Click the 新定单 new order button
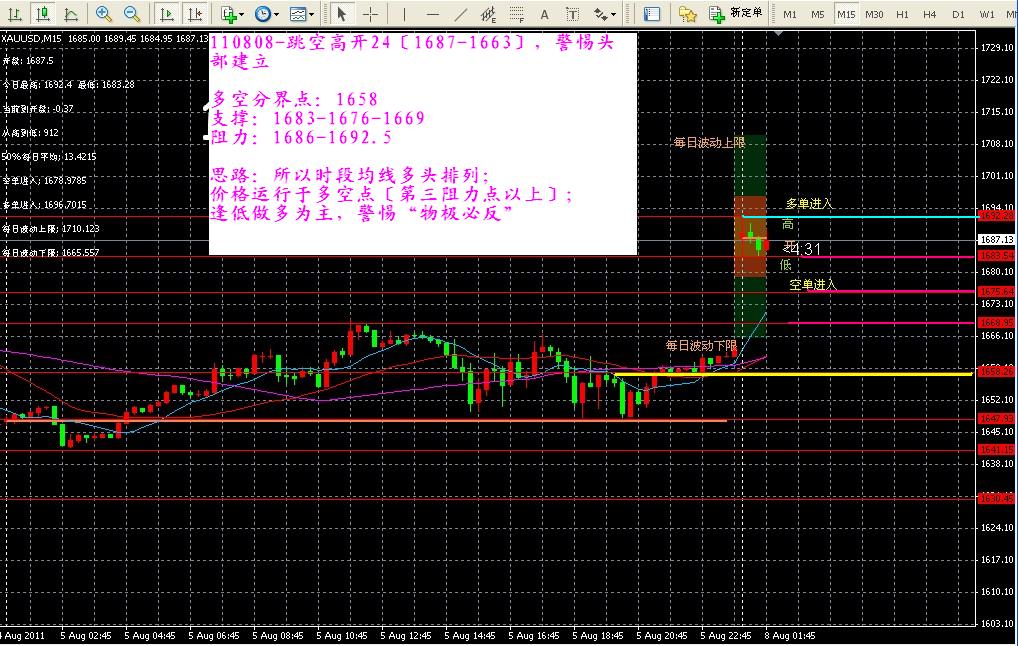The width and height of the screenshot is (1018, 646). (737, 14)
